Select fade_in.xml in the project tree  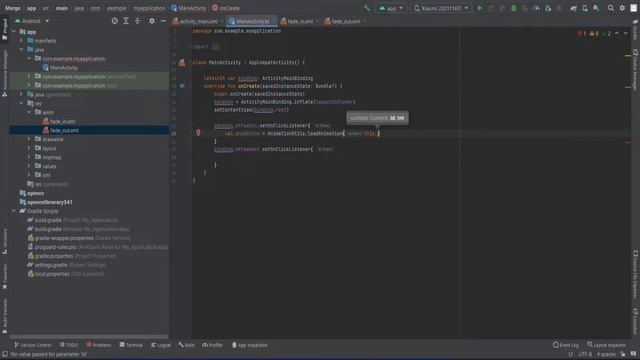pos(62,121)
